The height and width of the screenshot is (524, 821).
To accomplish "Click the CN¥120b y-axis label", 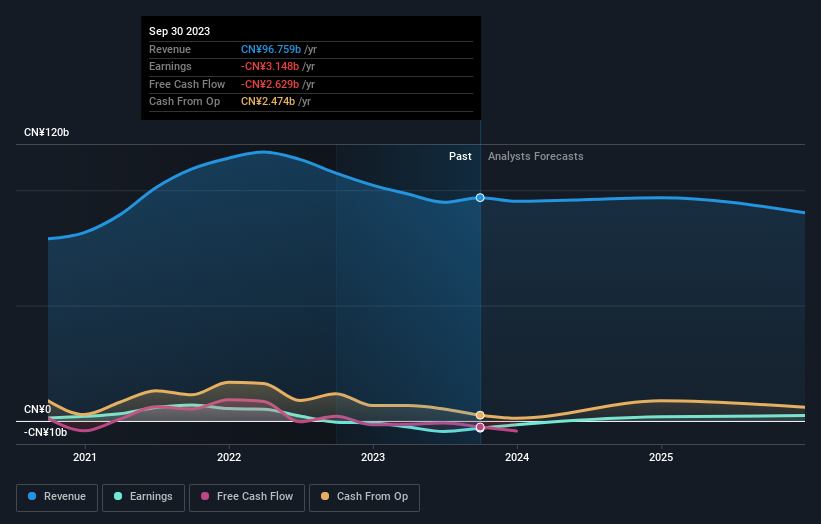I will 47,132.
